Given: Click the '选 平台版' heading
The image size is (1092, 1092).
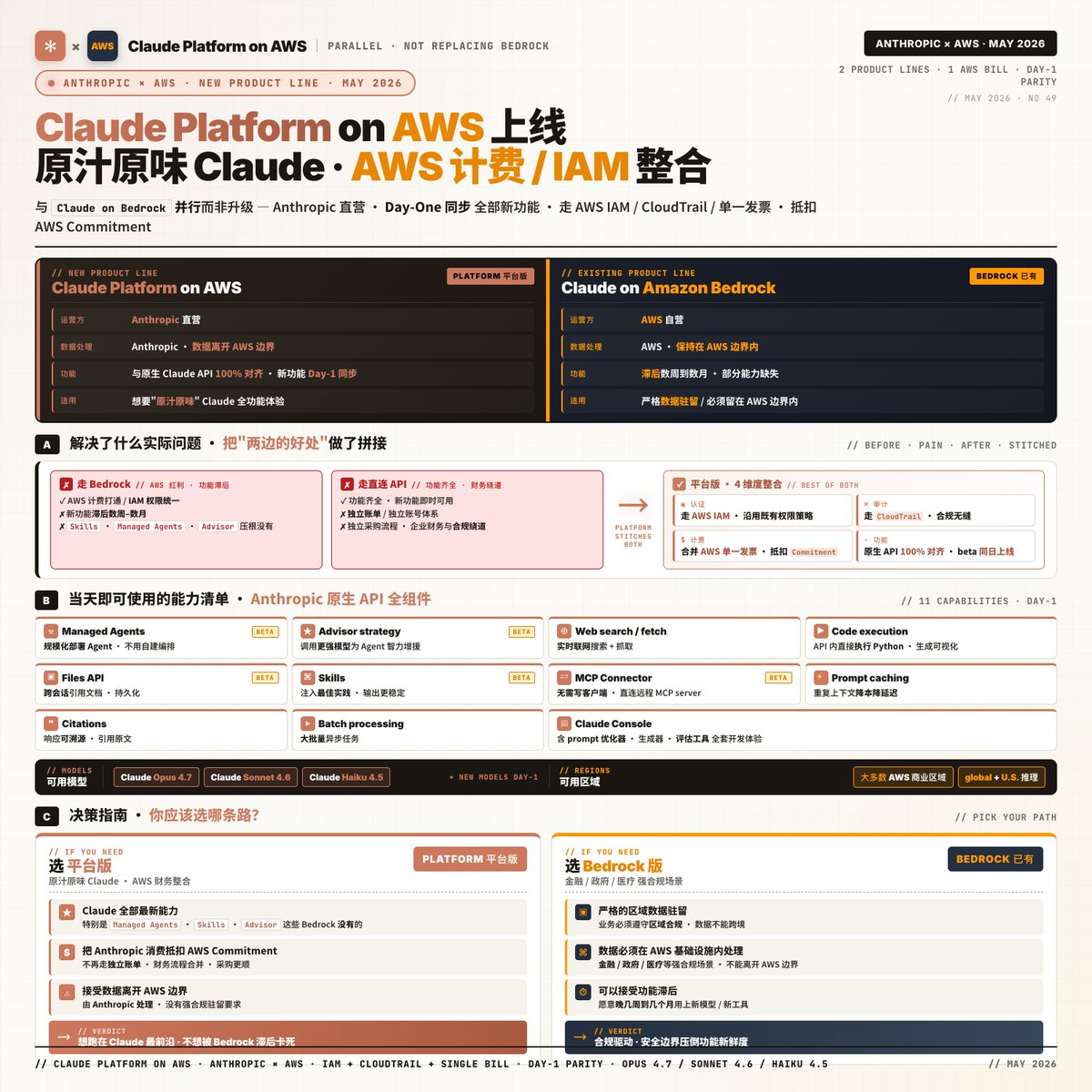Looking at the screenshot, I should coord(80,865).
